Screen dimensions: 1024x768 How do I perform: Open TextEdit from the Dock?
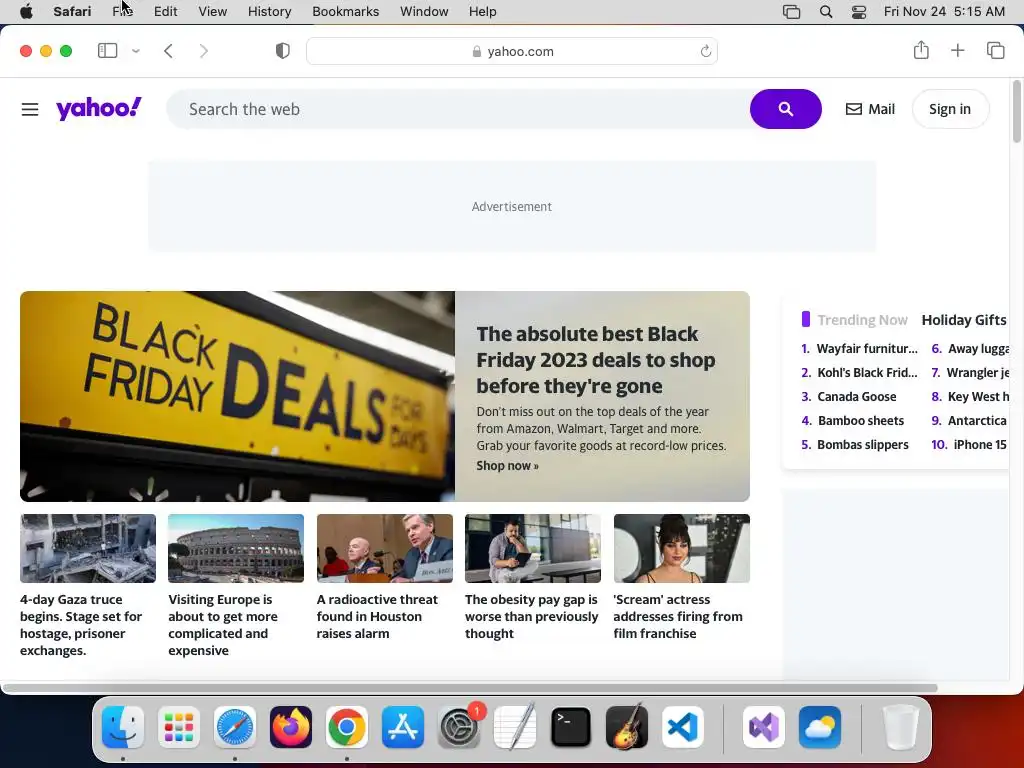pos(515,727)
